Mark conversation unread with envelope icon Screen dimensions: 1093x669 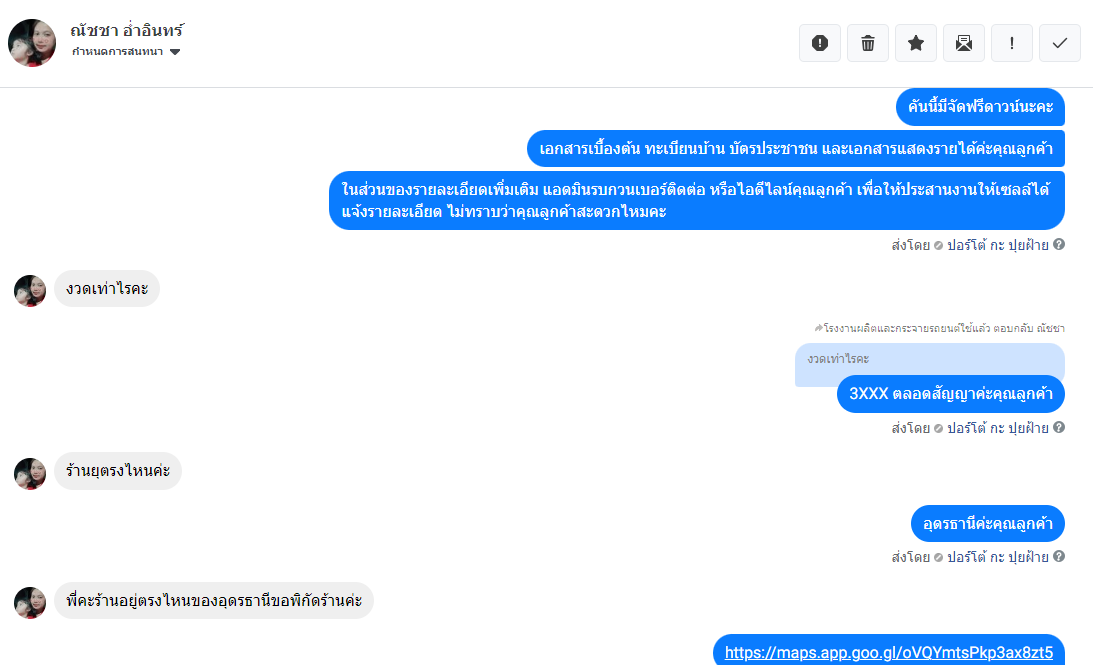964,43
